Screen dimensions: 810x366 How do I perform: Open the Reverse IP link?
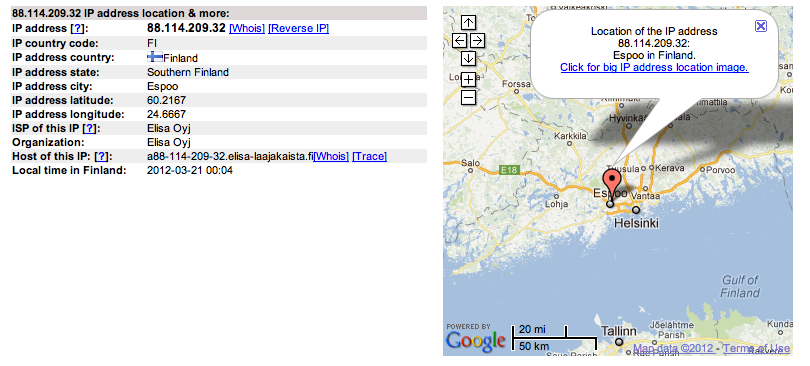(x=299, y=28)
